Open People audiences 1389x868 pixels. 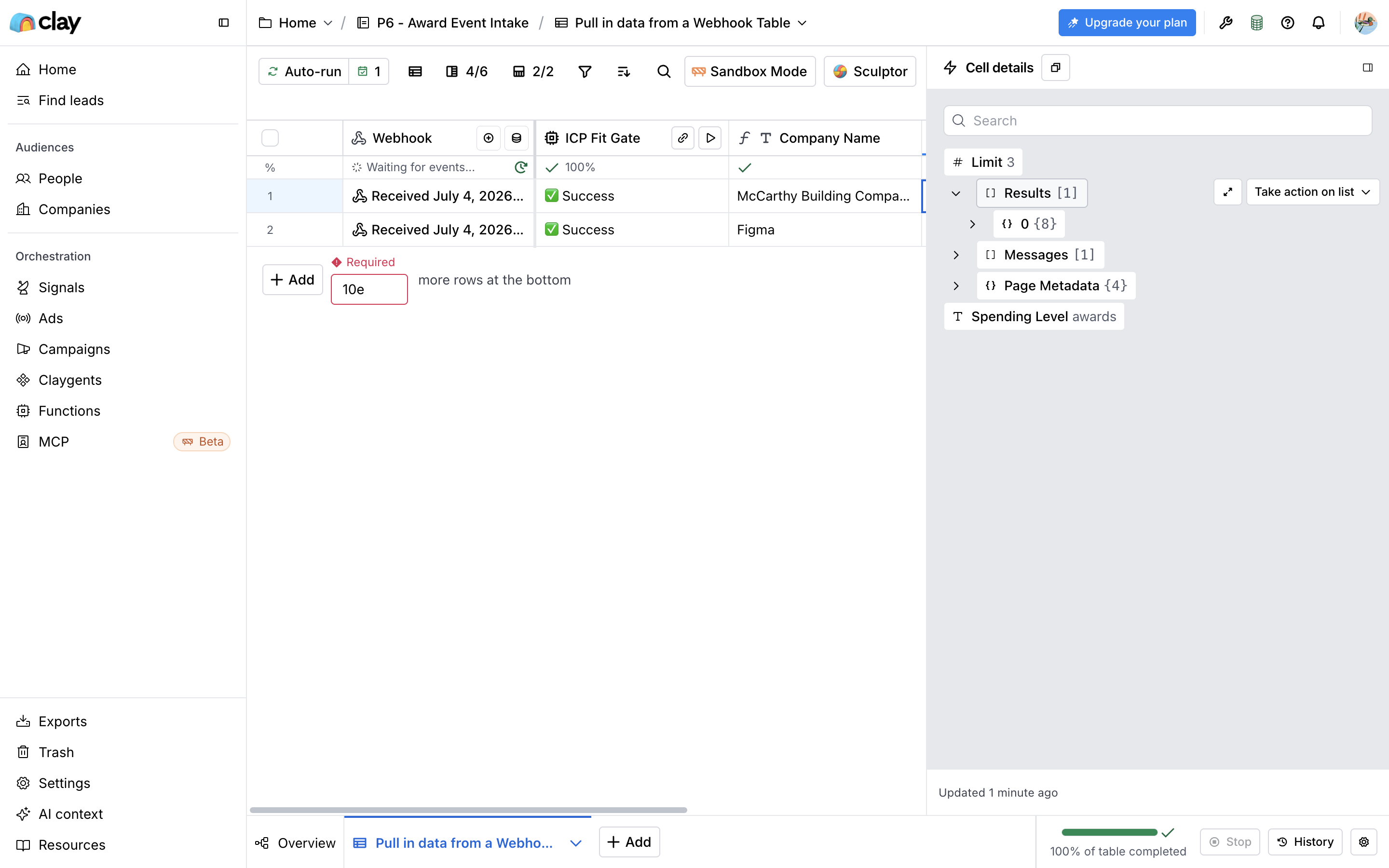pyautogui.click(x=60, y=178)
